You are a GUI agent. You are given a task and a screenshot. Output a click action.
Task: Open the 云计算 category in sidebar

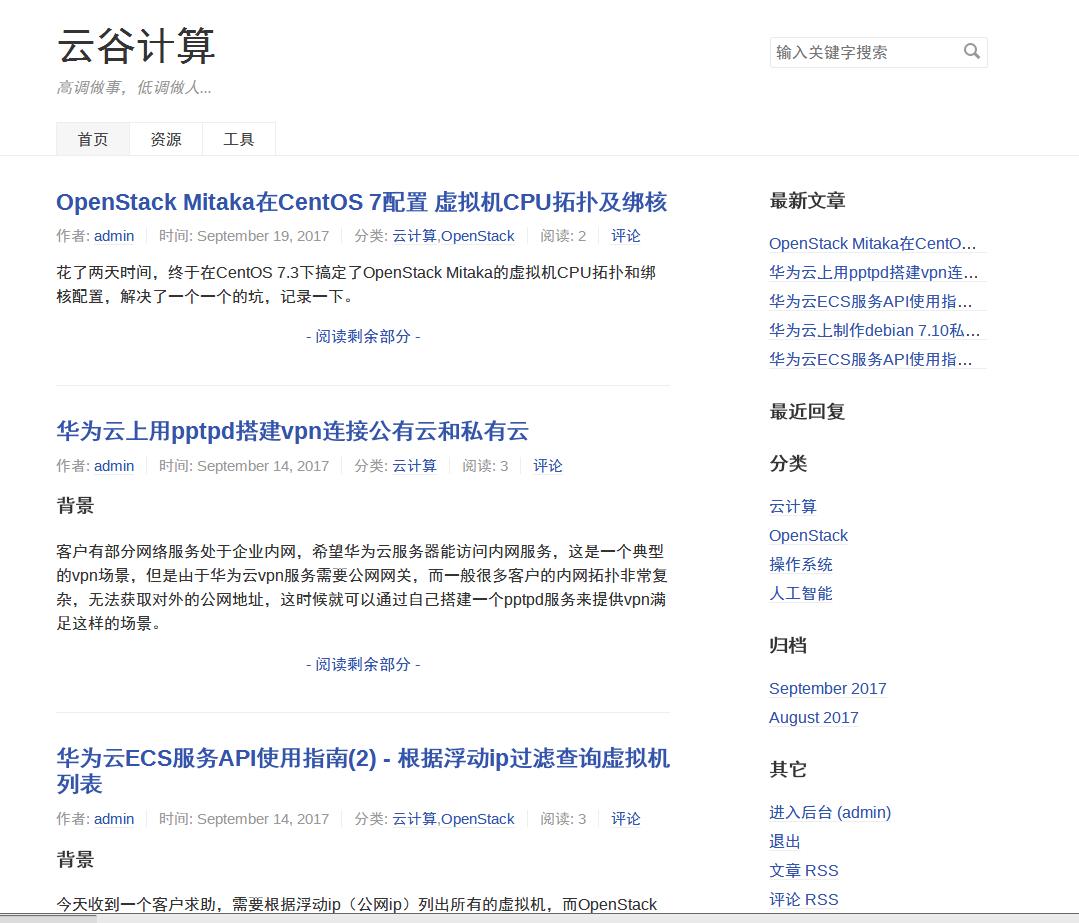click(x=793, y=506)
